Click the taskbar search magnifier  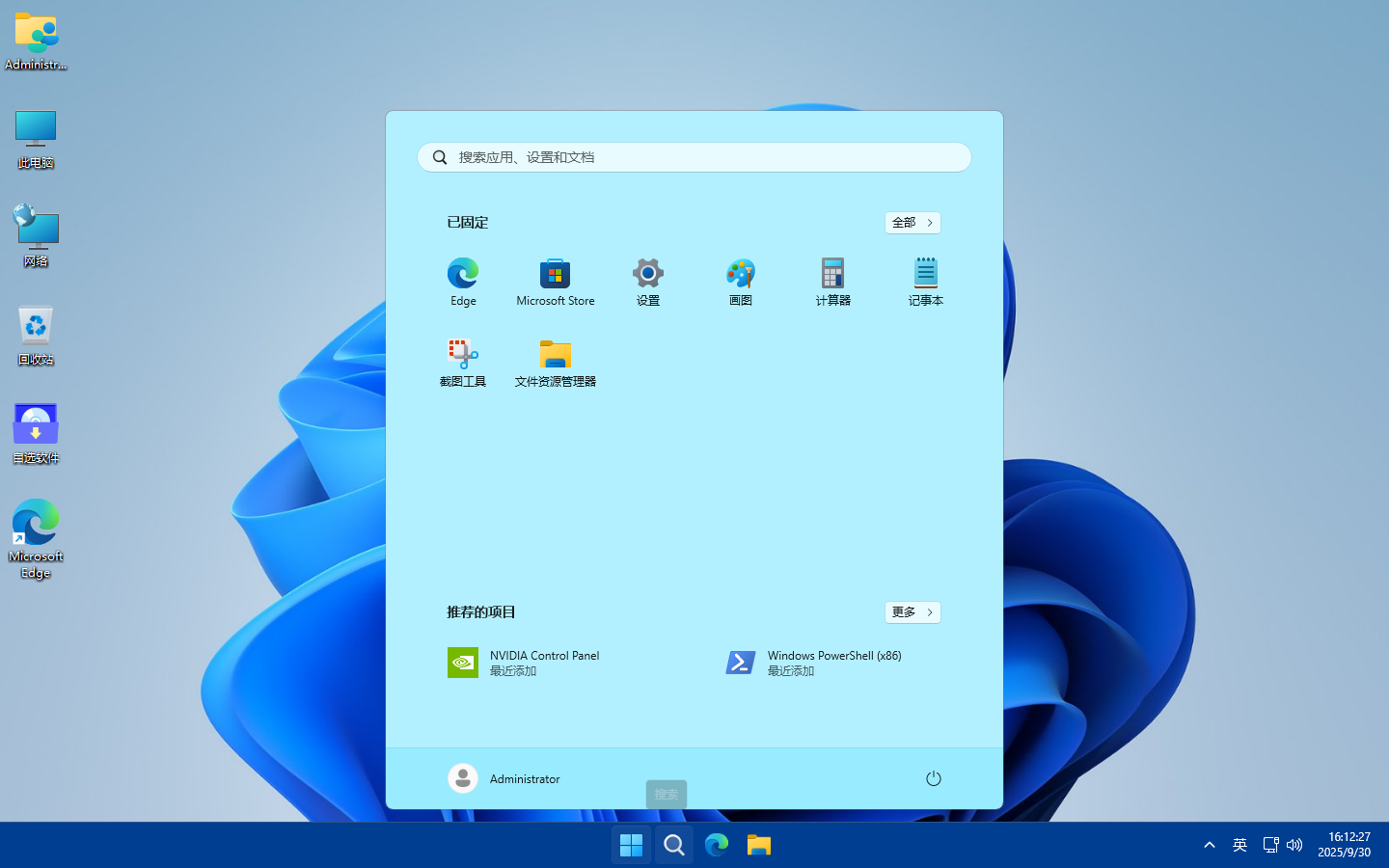[x=674, y=846]
